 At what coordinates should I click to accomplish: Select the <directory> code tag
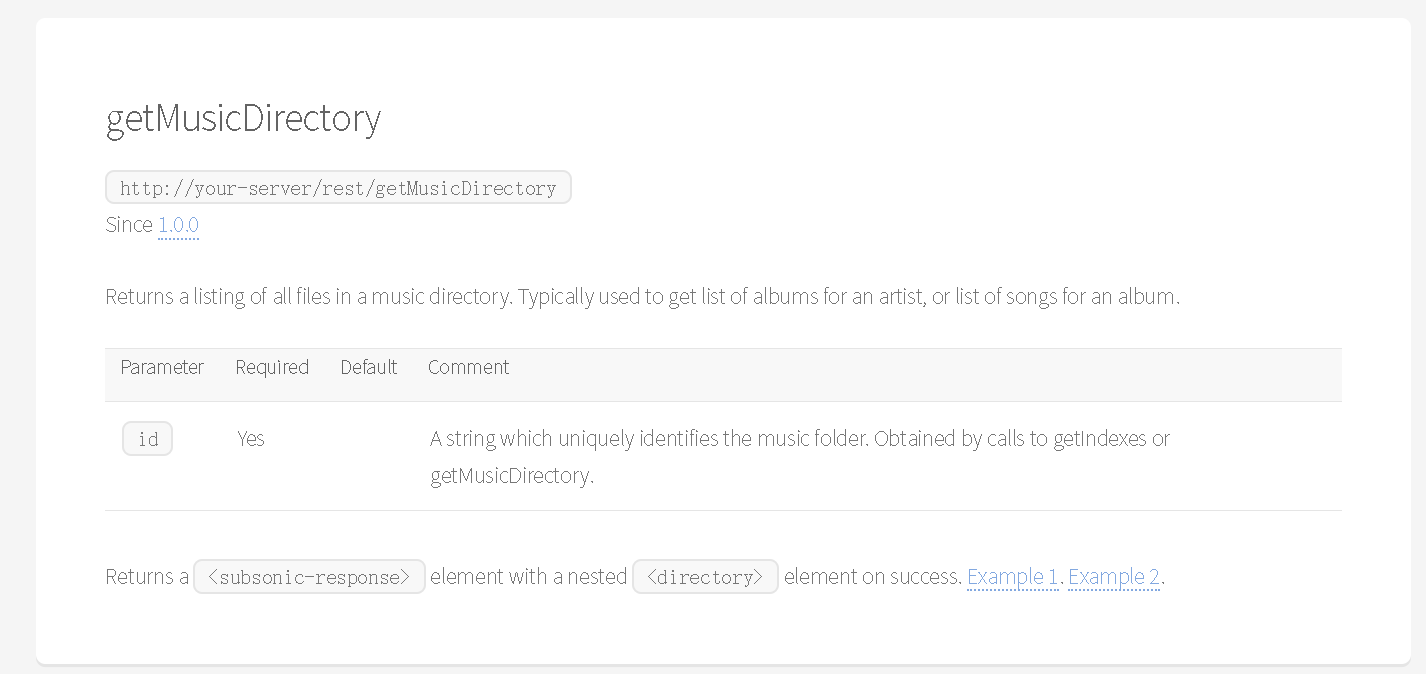tap(705, 577)
